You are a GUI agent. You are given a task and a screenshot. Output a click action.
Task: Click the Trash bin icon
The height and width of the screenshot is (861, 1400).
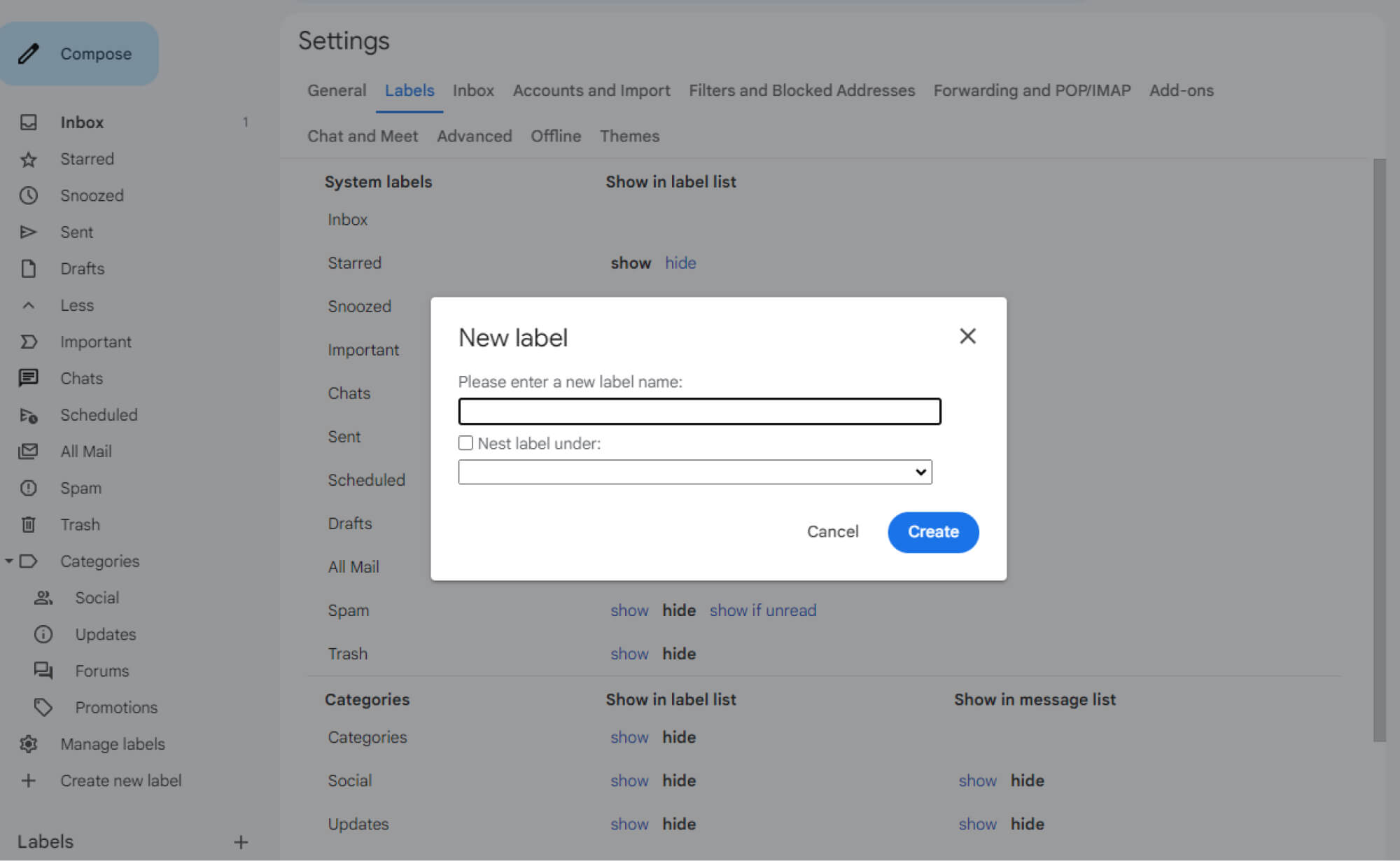[28, 524]
